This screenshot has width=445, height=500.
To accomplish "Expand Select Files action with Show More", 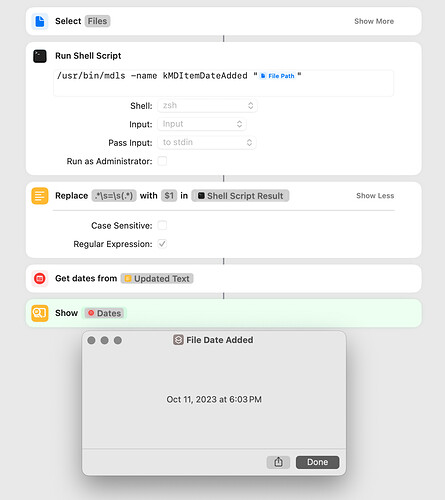I will point(374,21).
